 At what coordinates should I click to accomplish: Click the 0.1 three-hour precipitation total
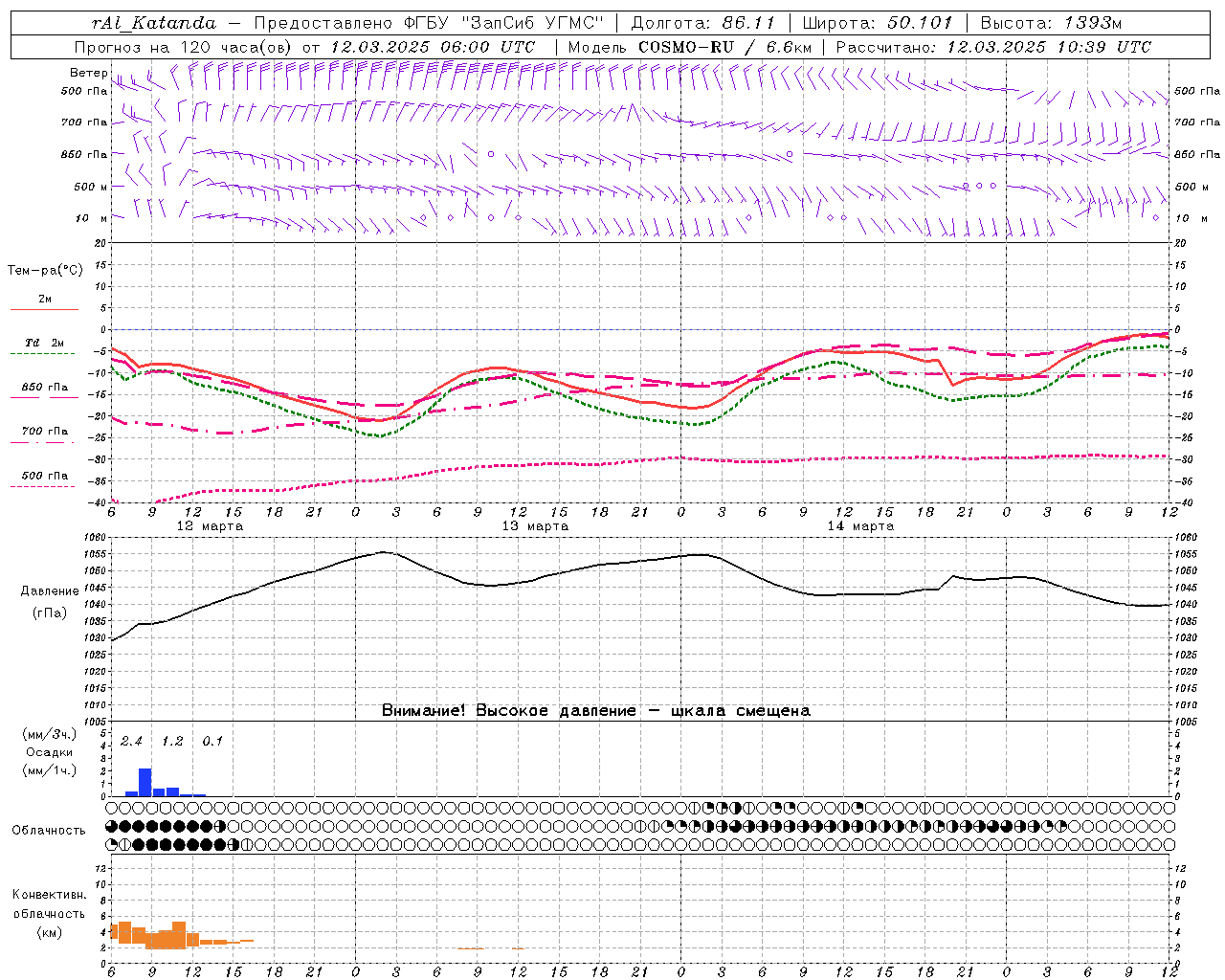[x=212, y=742]
